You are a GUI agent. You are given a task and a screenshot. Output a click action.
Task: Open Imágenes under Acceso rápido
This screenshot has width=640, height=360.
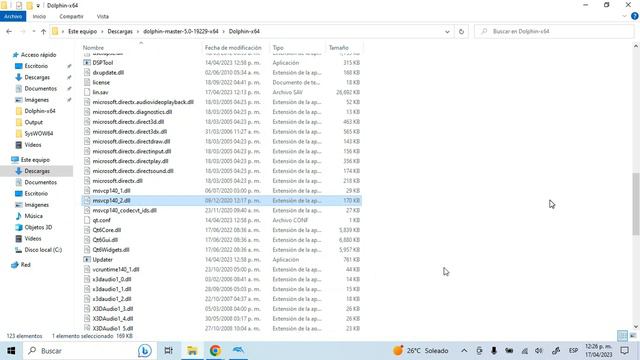[36, 100]
